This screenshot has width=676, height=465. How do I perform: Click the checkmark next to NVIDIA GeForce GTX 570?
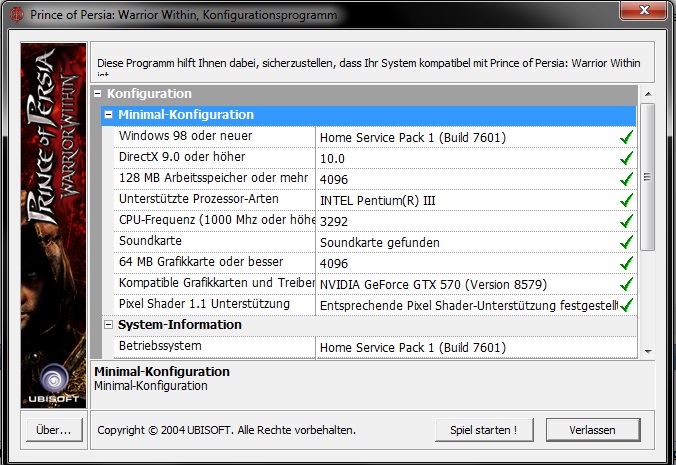click(x=626, y=284)
